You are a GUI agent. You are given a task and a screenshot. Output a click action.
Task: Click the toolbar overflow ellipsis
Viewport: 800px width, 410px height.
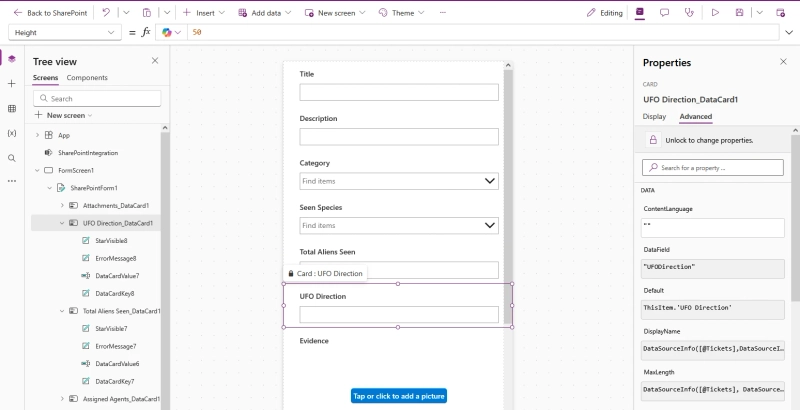pyautogui.click(x=442, y=13)
